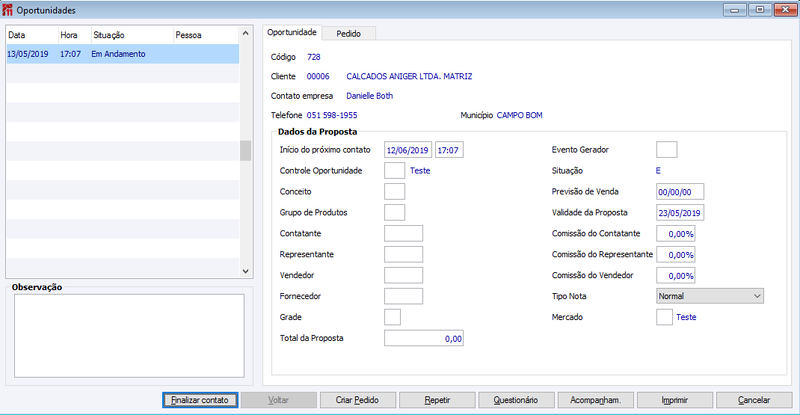
Task: Click telephone number 051 598-1955
Action: [x=332, y=115]
